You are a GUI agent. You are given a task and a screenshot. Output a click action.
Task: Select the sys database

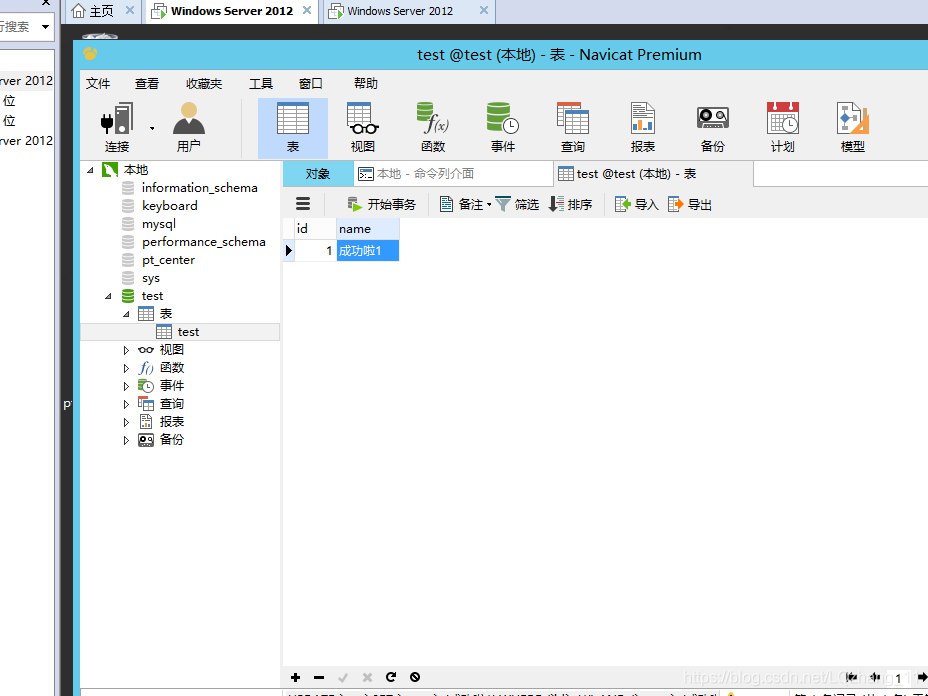click(150, 278)
